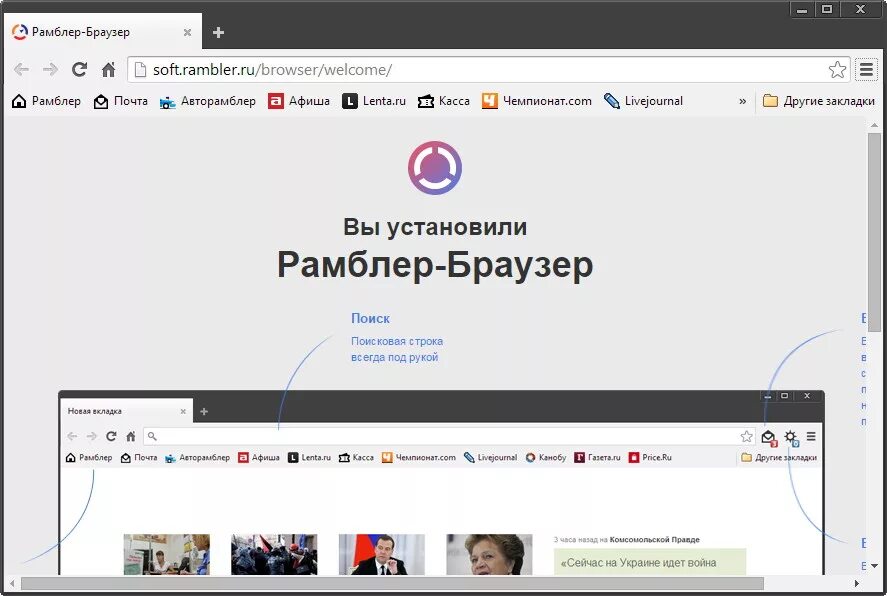The height and width of the screenshot is (596, 887).
Task: Click the Вы установили heading text
Action: click(x=435, y=227)
